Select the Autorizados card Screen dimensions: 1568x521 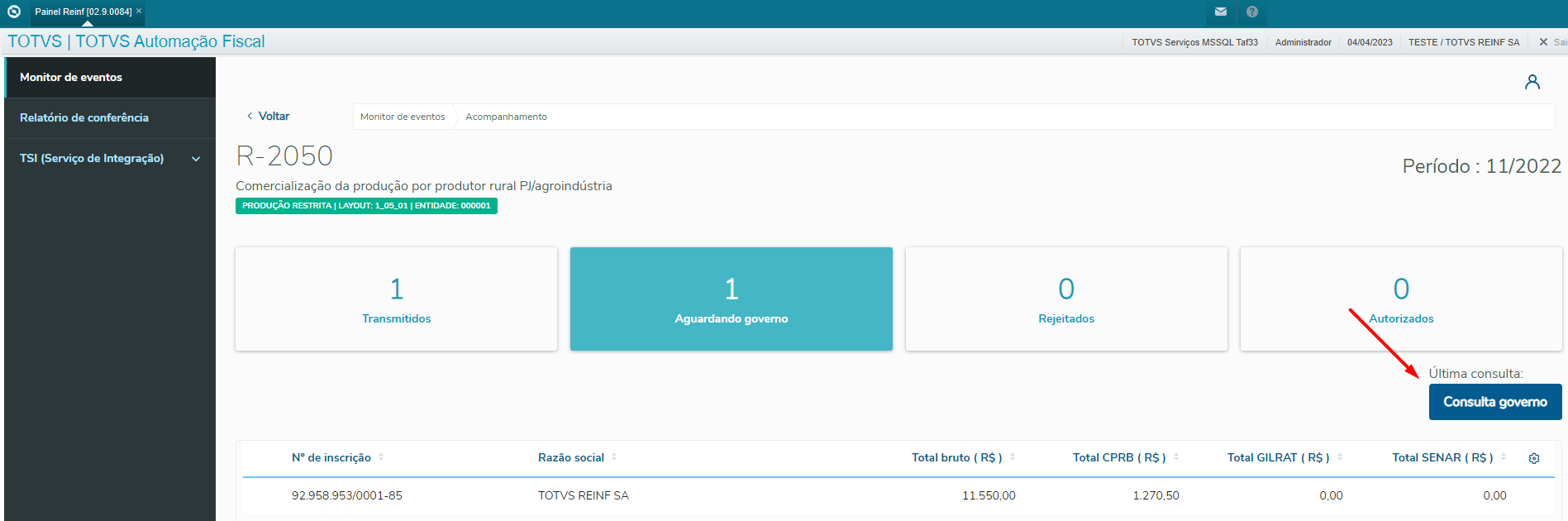point(1401,299)
